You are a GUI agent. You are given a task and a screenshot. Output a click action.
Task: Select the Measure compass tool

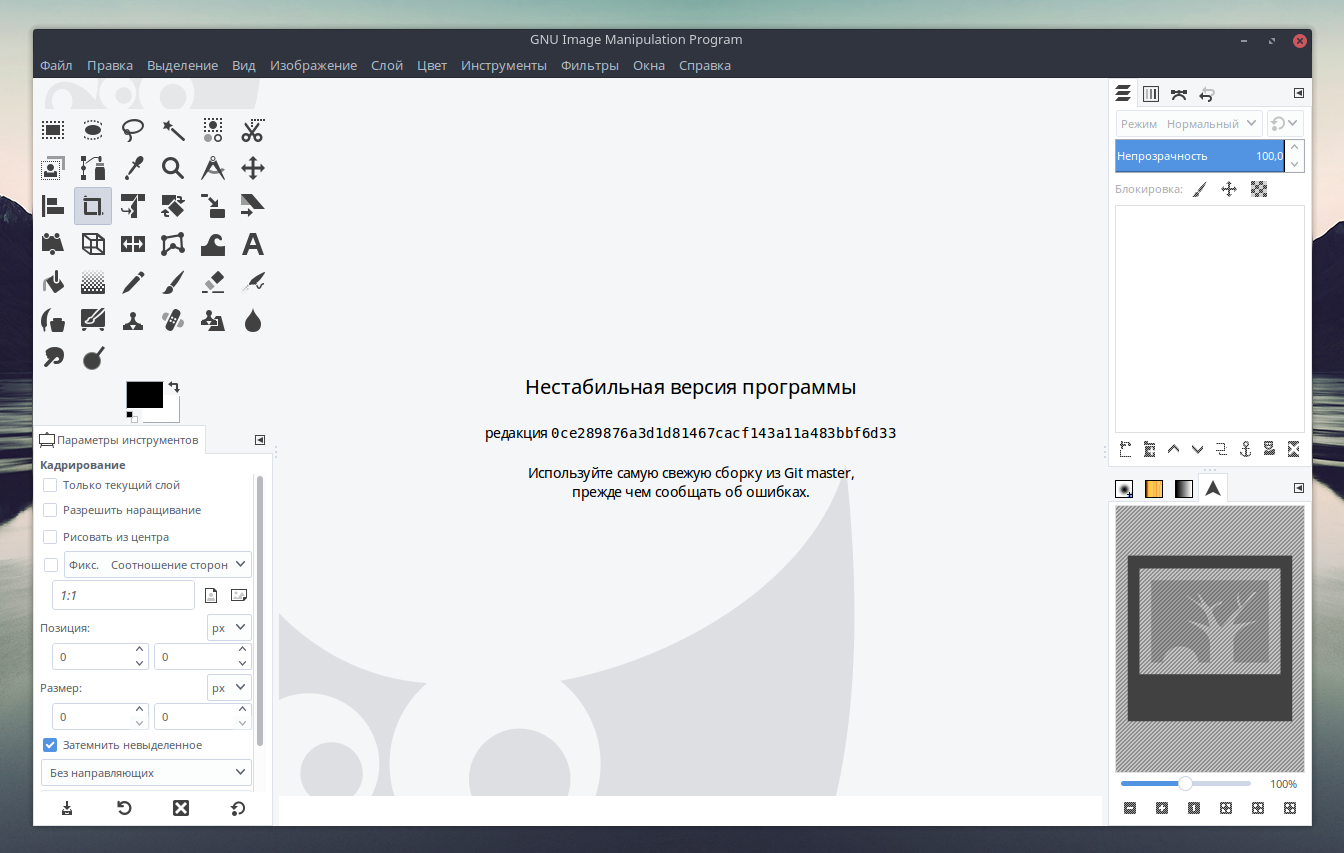pos(213,168)
